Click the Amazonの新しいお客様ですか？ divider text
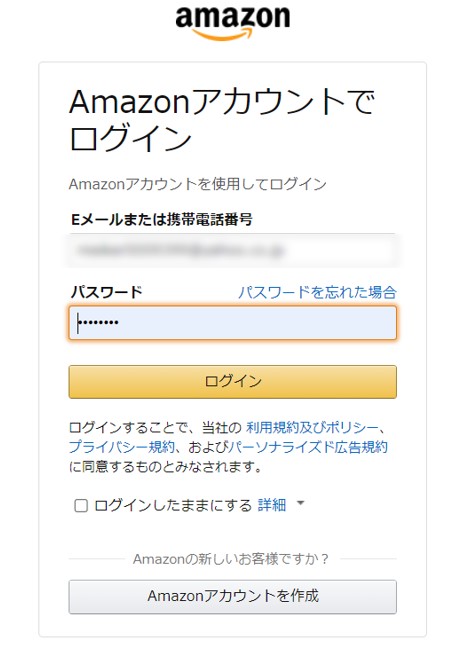 [x=231, y=559]
